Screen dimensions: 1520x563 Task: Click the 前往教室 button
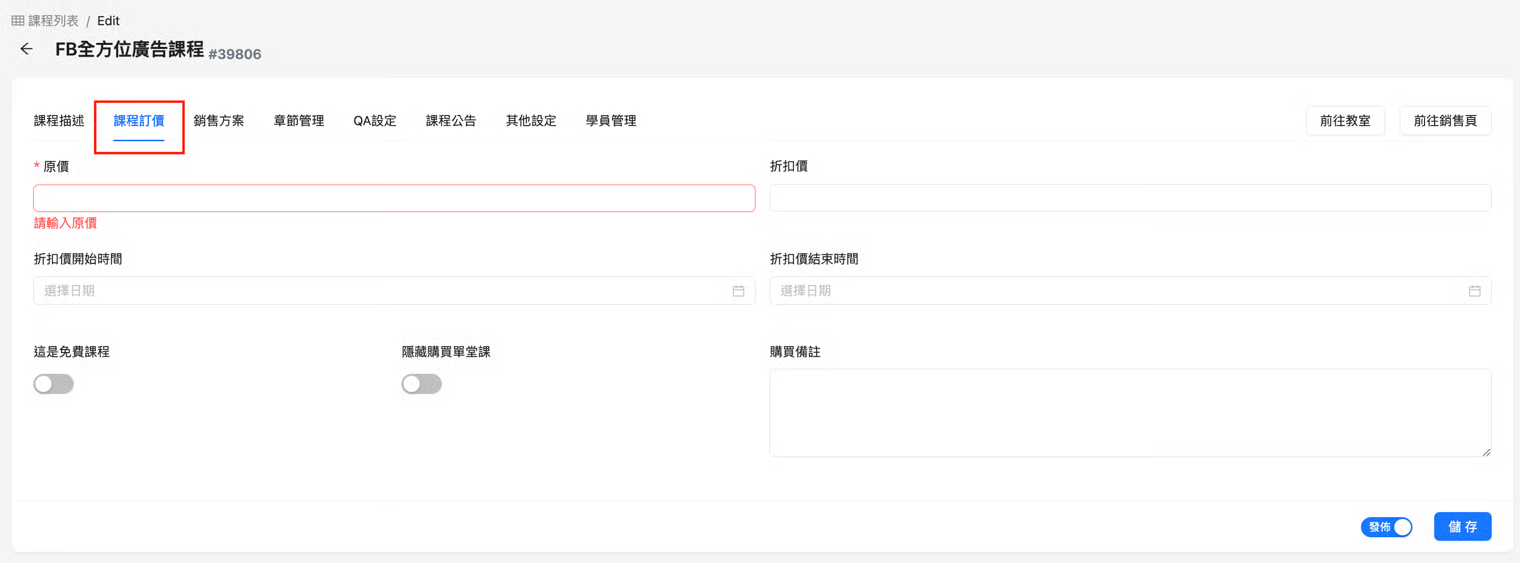(x=1345, y=121)
